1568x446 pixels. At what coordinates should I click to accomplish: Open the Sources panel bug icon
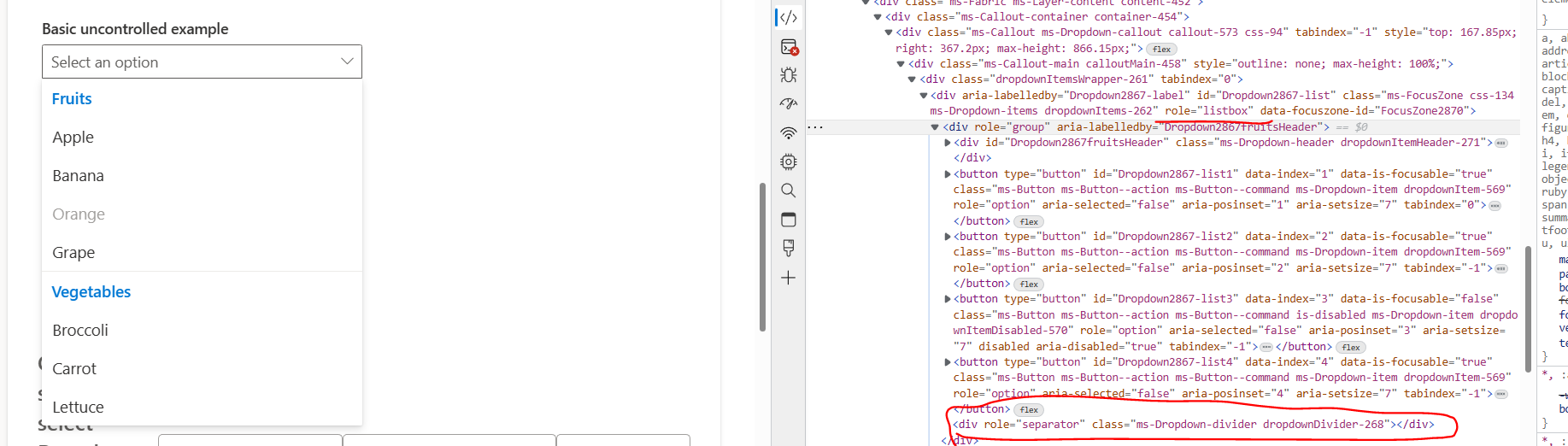[x=788, y=75]
